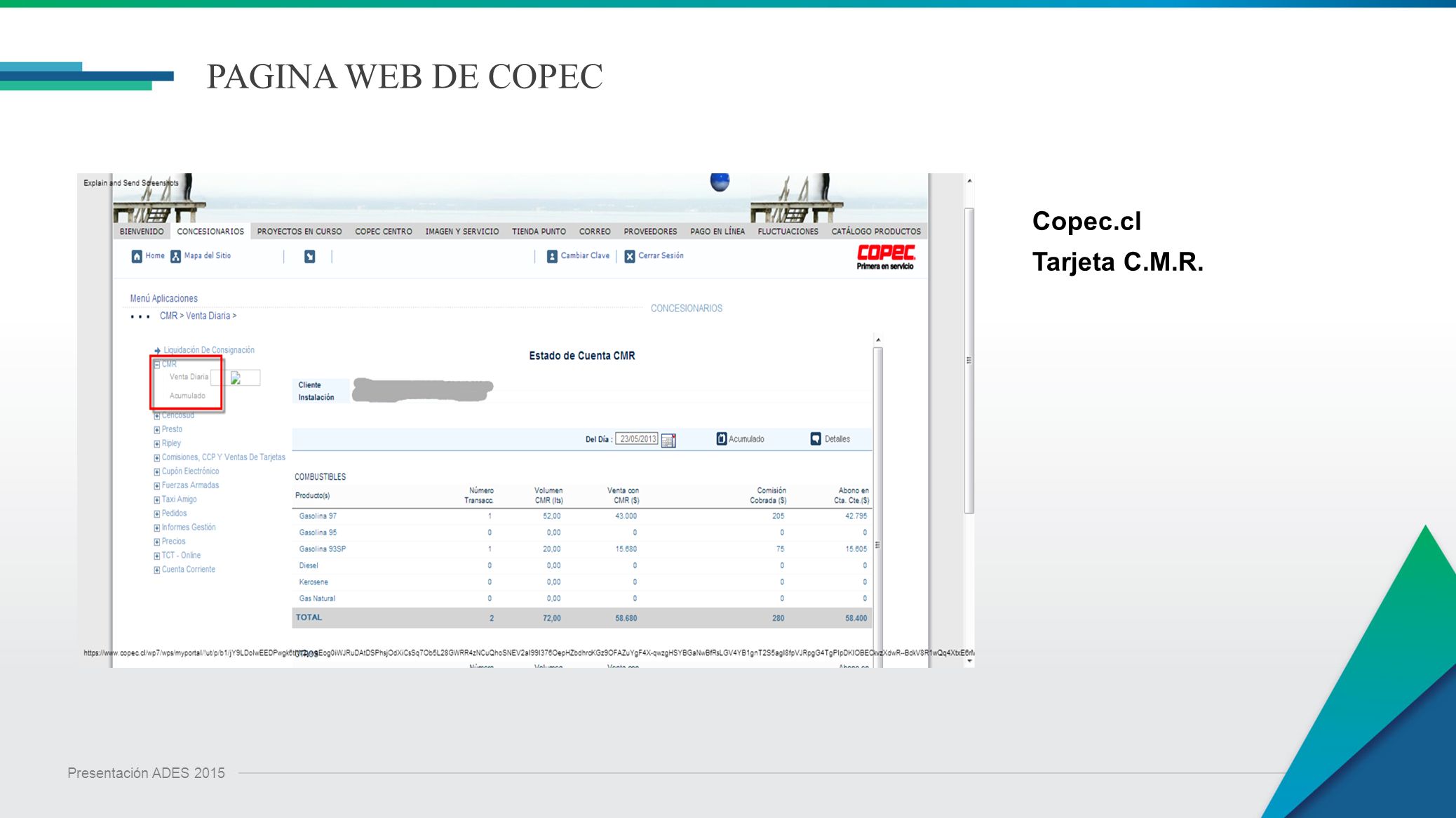Click the Detalles report icon
Image resolution: width=1456 pixels, height=818 pixels.
pyautogui.click(x=816, y=438)
